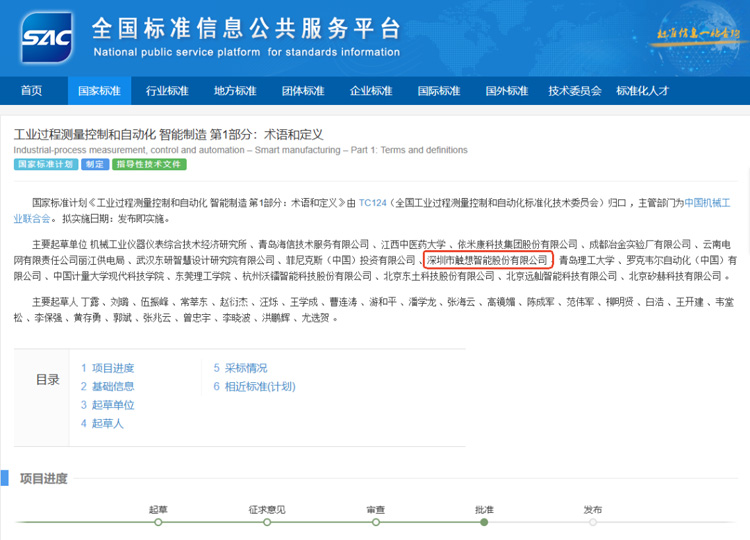Go to the 行业标准 section
This screenshot has width=750, height=540.
click(x=167, y=91)
